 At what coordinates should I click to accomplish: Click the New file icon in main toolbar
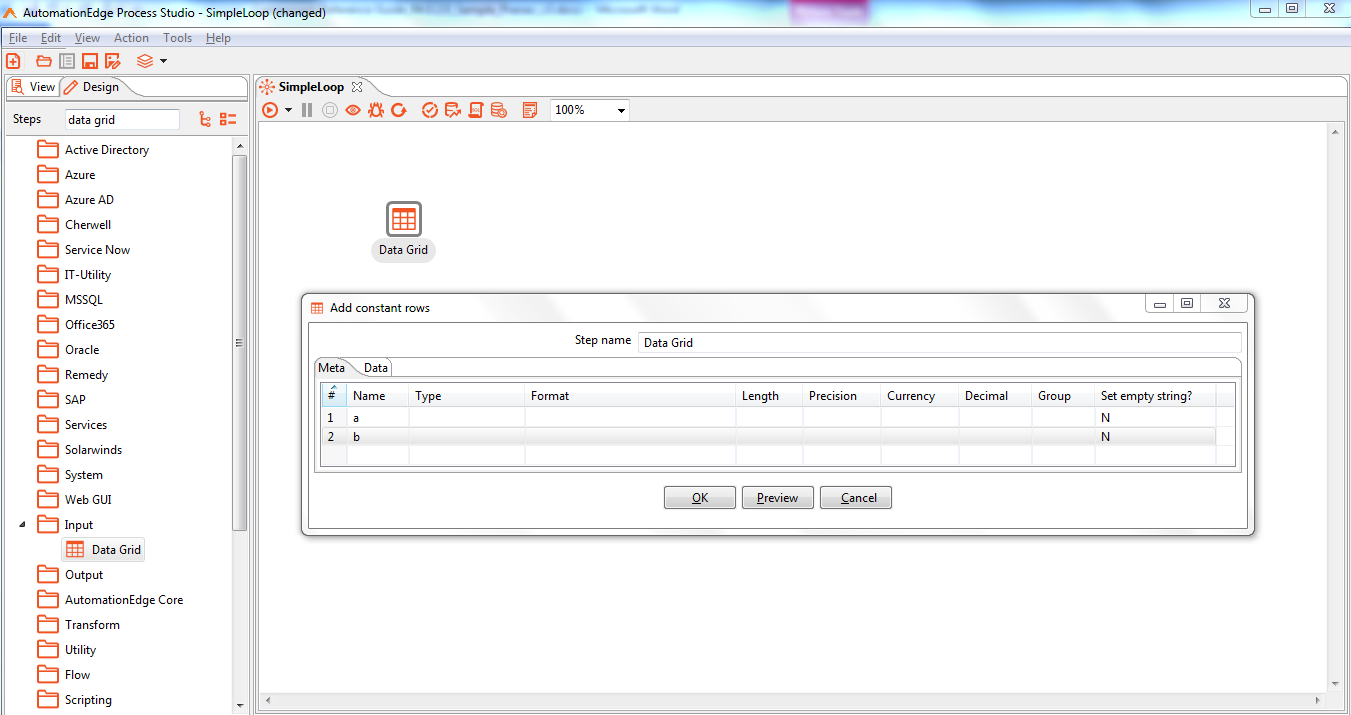(13, 61)
